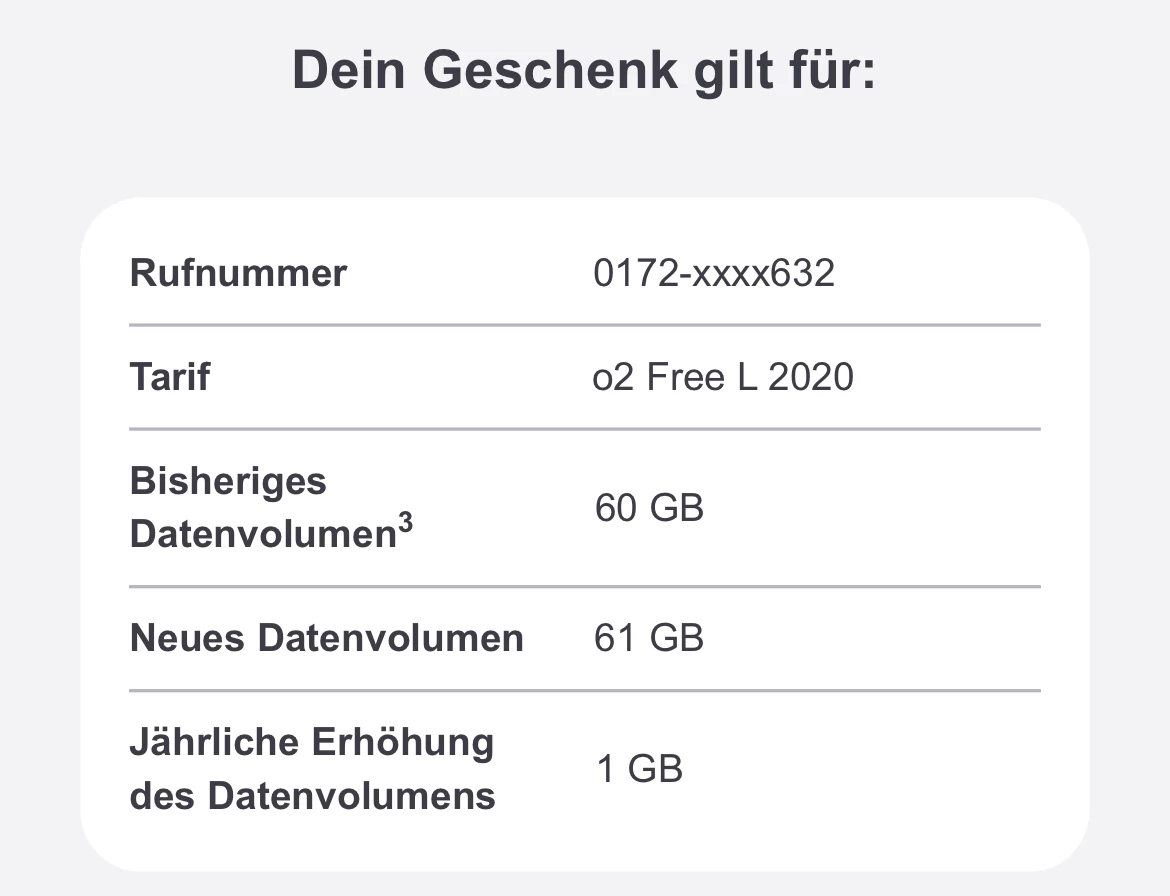Open footnote 3 superscript next to Datenvolumen
The width and height of the screenshot is (1170, 896).
(x=404, y=522)
